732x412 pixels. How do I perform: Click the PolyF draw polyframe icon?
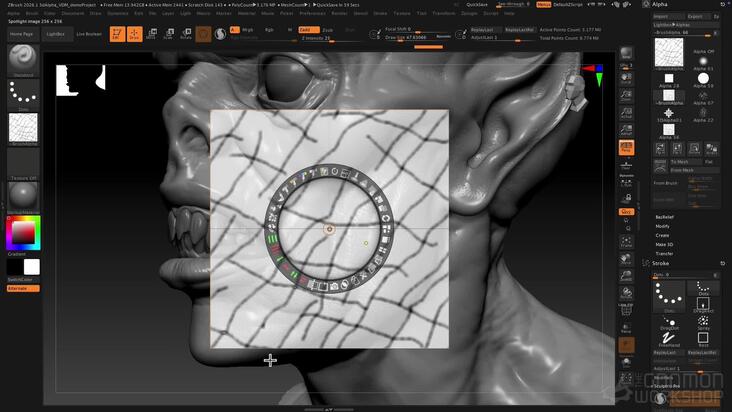click(626, 310)
